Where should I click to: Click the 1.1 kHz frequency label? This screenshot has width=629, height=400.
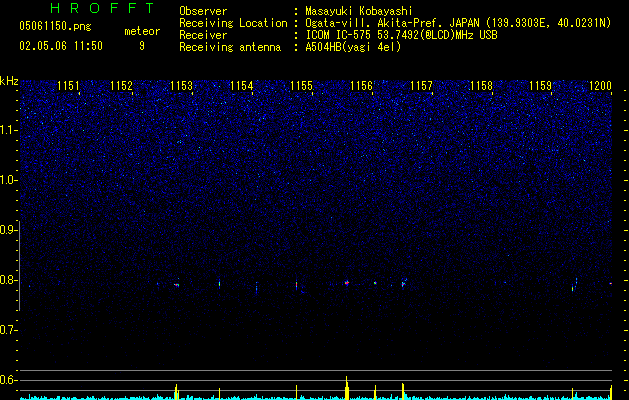[x=8, y=130]
